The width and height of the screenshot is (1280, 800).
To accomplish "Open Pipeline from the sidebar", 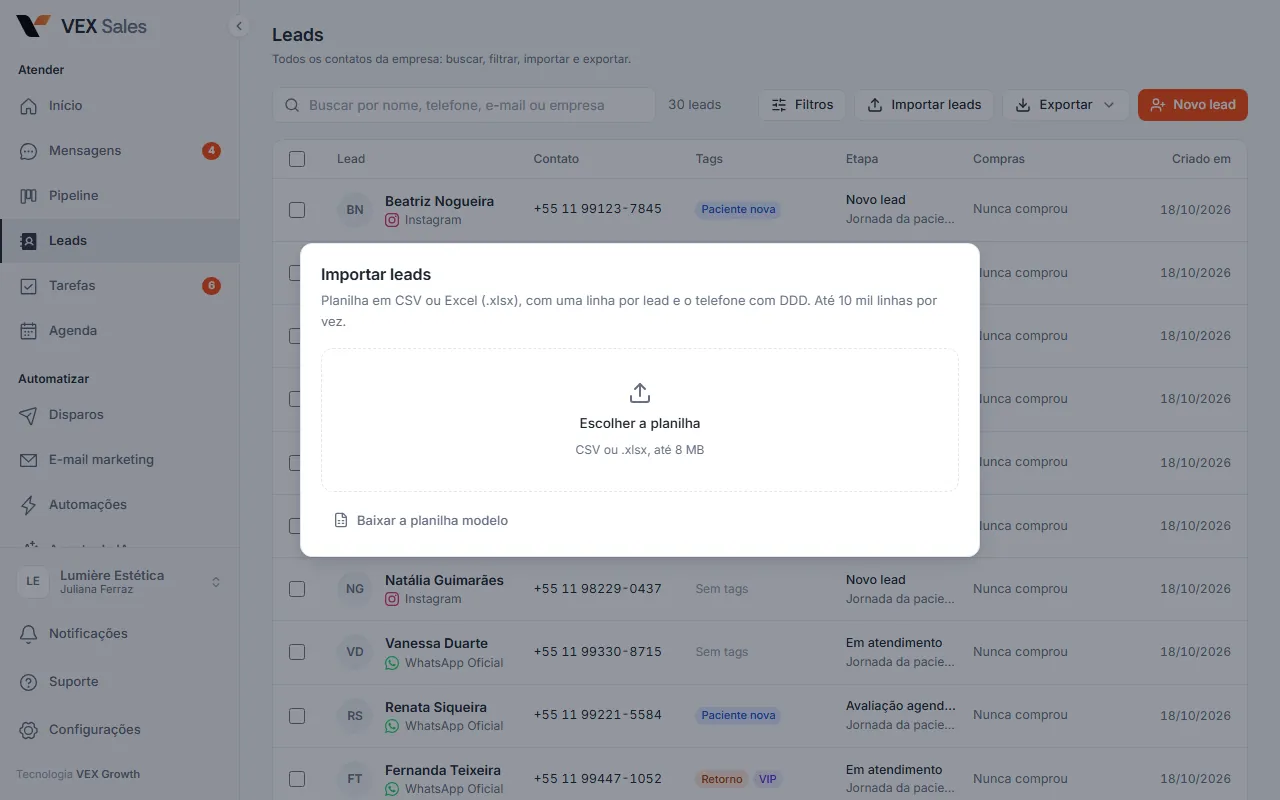I will pos(120,196).
